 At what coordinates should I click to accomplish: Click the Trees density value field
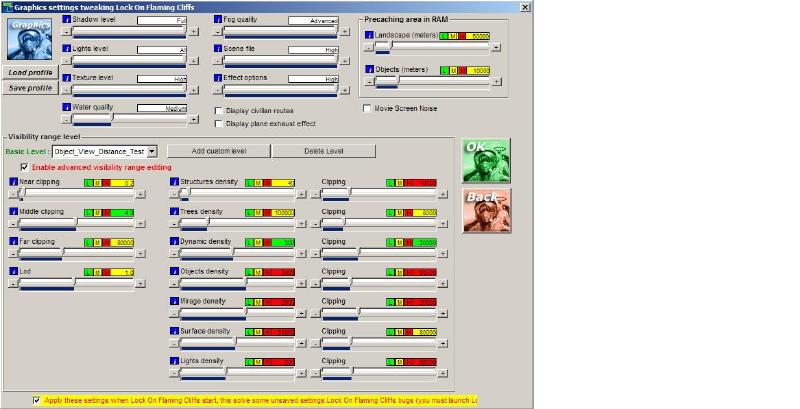coord(284,213)
